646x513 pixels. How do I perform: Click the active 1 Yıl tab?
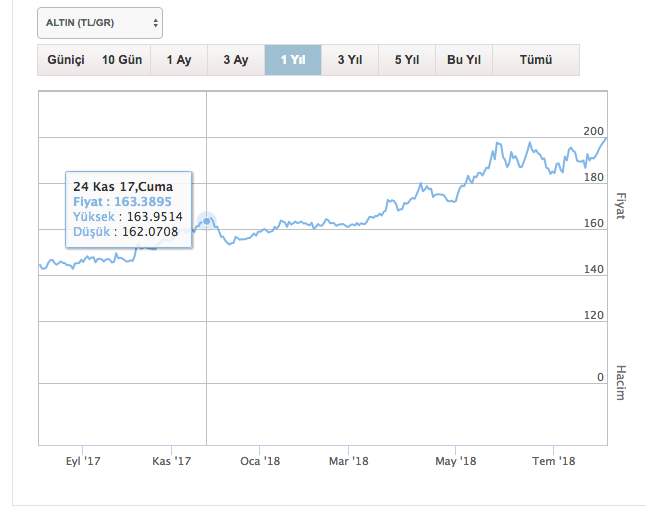tap(293, 60)
